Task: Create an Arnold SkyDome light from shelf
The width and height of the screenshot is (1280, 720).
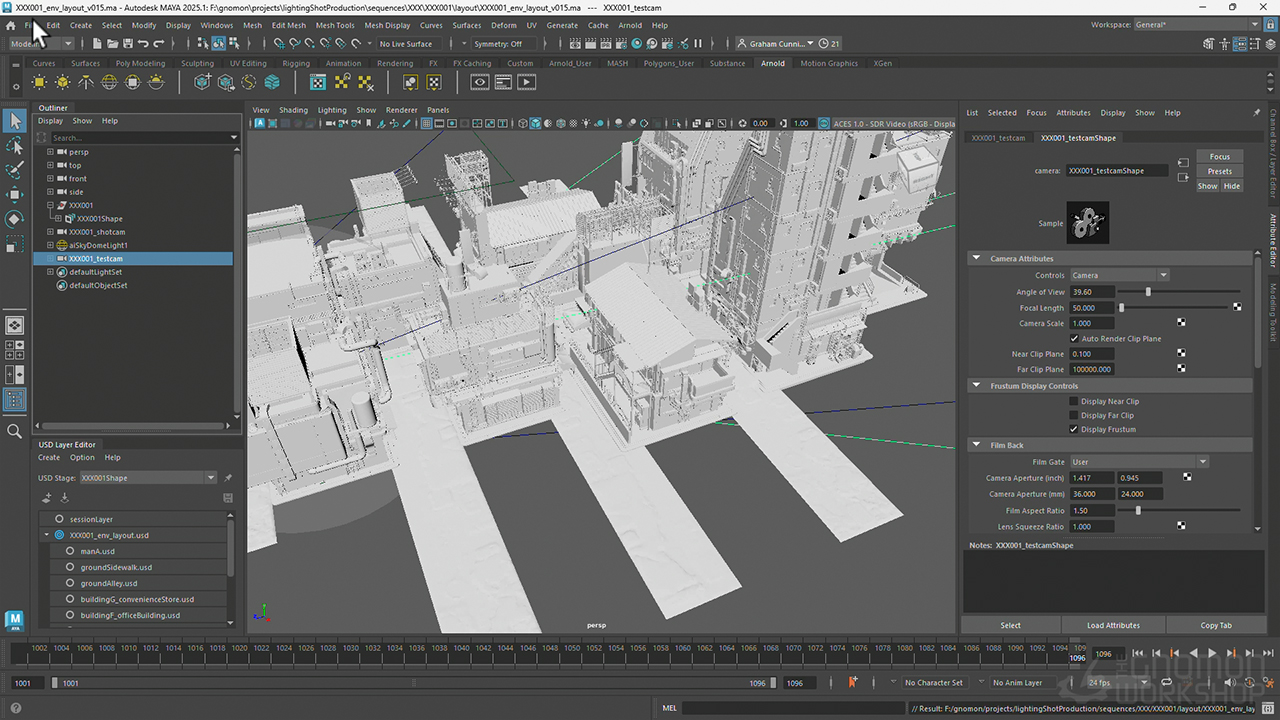Action: tap(109, 82)
